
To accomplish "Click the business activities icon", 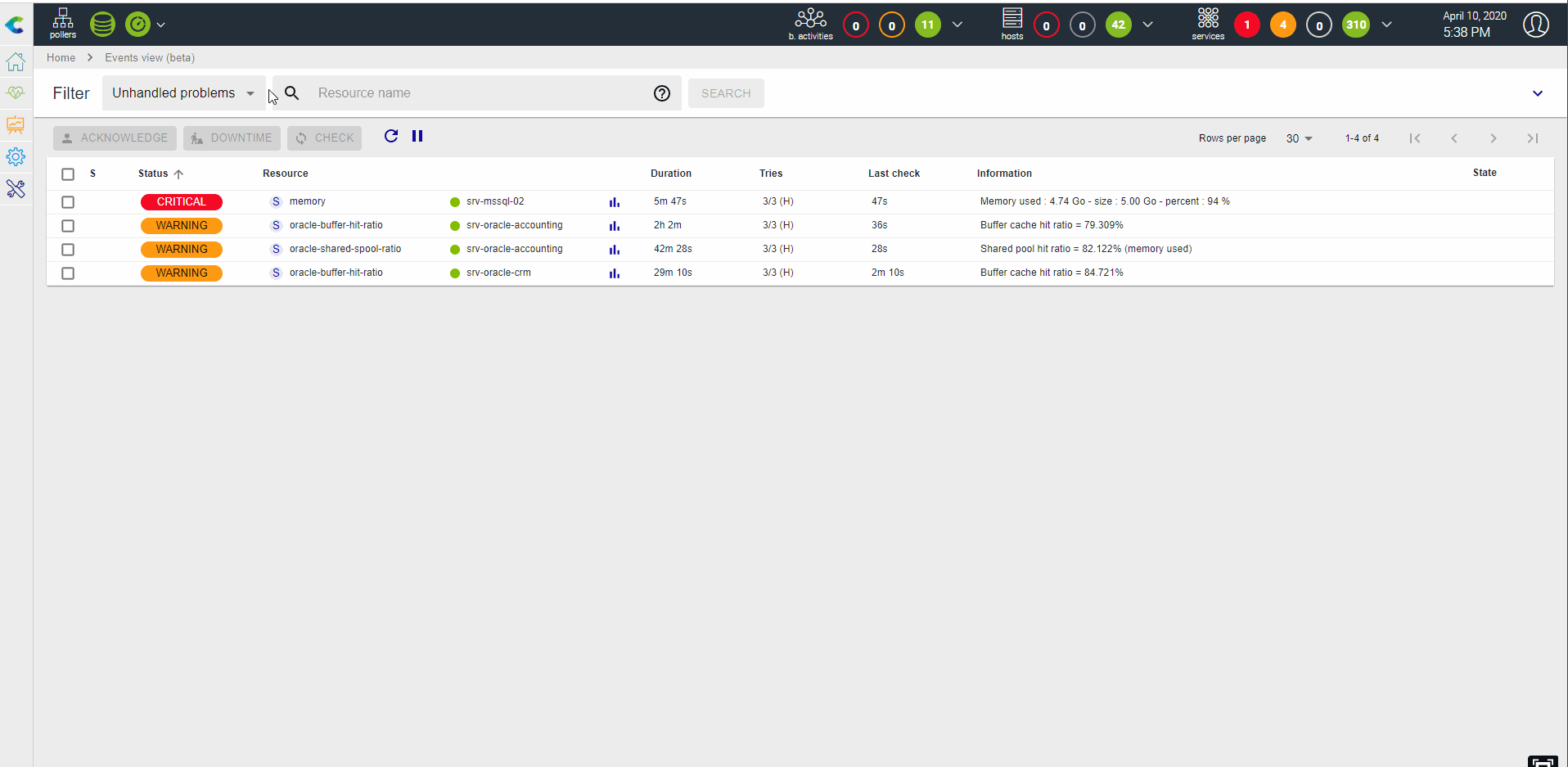I will [x=811, y=24].
